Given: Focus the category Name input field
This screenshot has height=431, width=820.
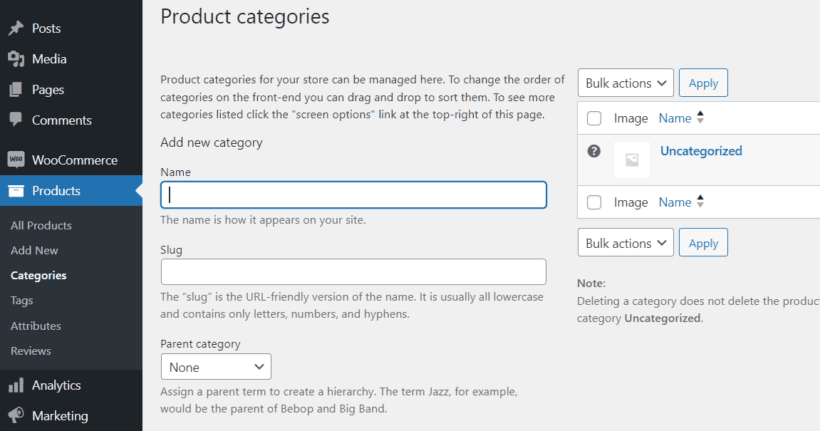Looking at the screenshot, I should click(354, 195).
